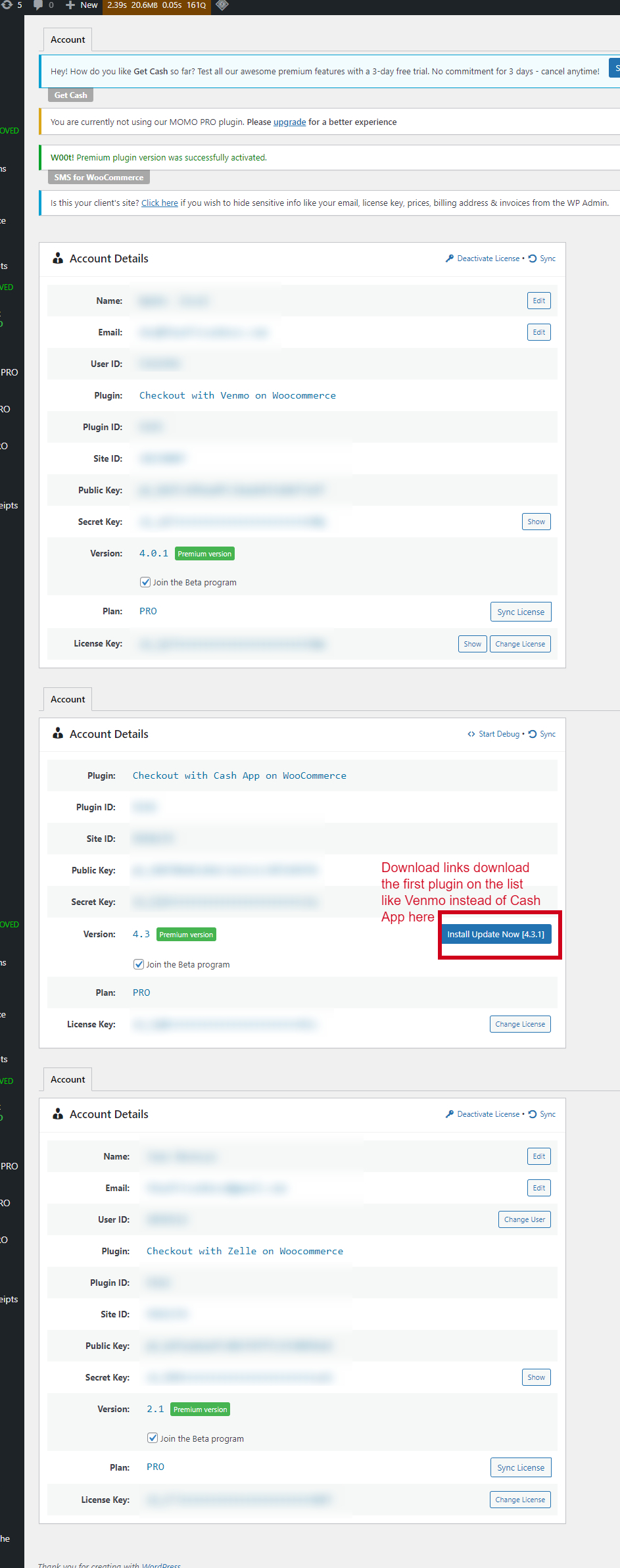
Task: Click Premium version badge next to 2.1
Action: 200,1409
